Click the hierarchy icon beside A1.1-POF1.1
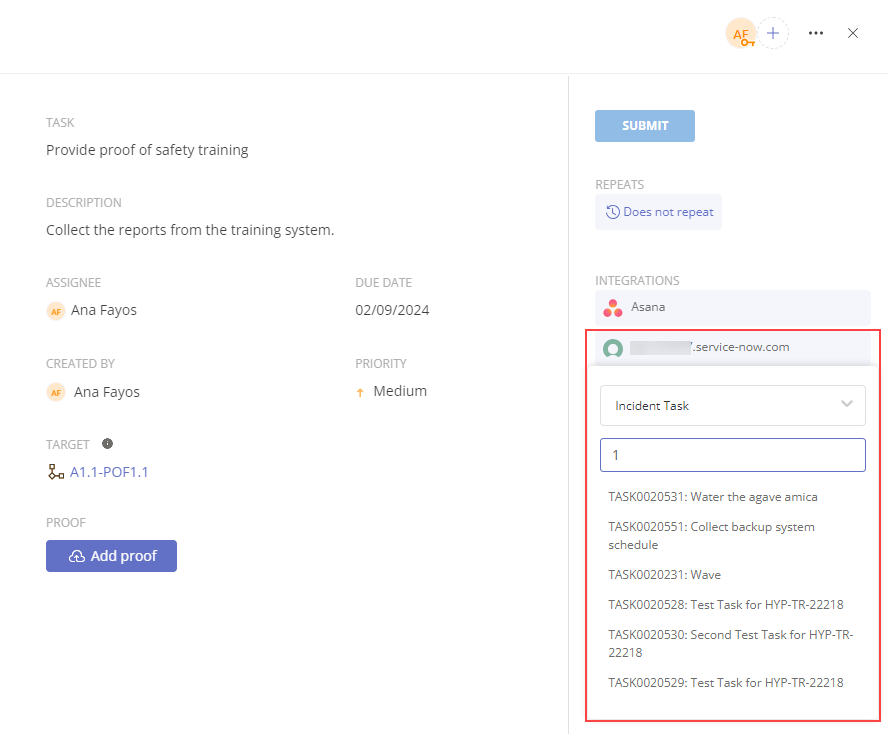Viewport: 888px width, 734px height. point(56,472)
